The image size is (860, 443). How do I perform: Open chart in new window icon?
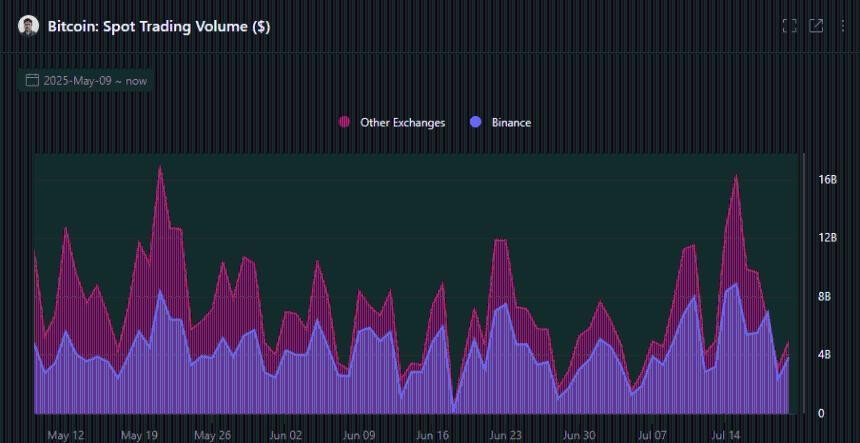pyautogui.click(x=816, y=26)
